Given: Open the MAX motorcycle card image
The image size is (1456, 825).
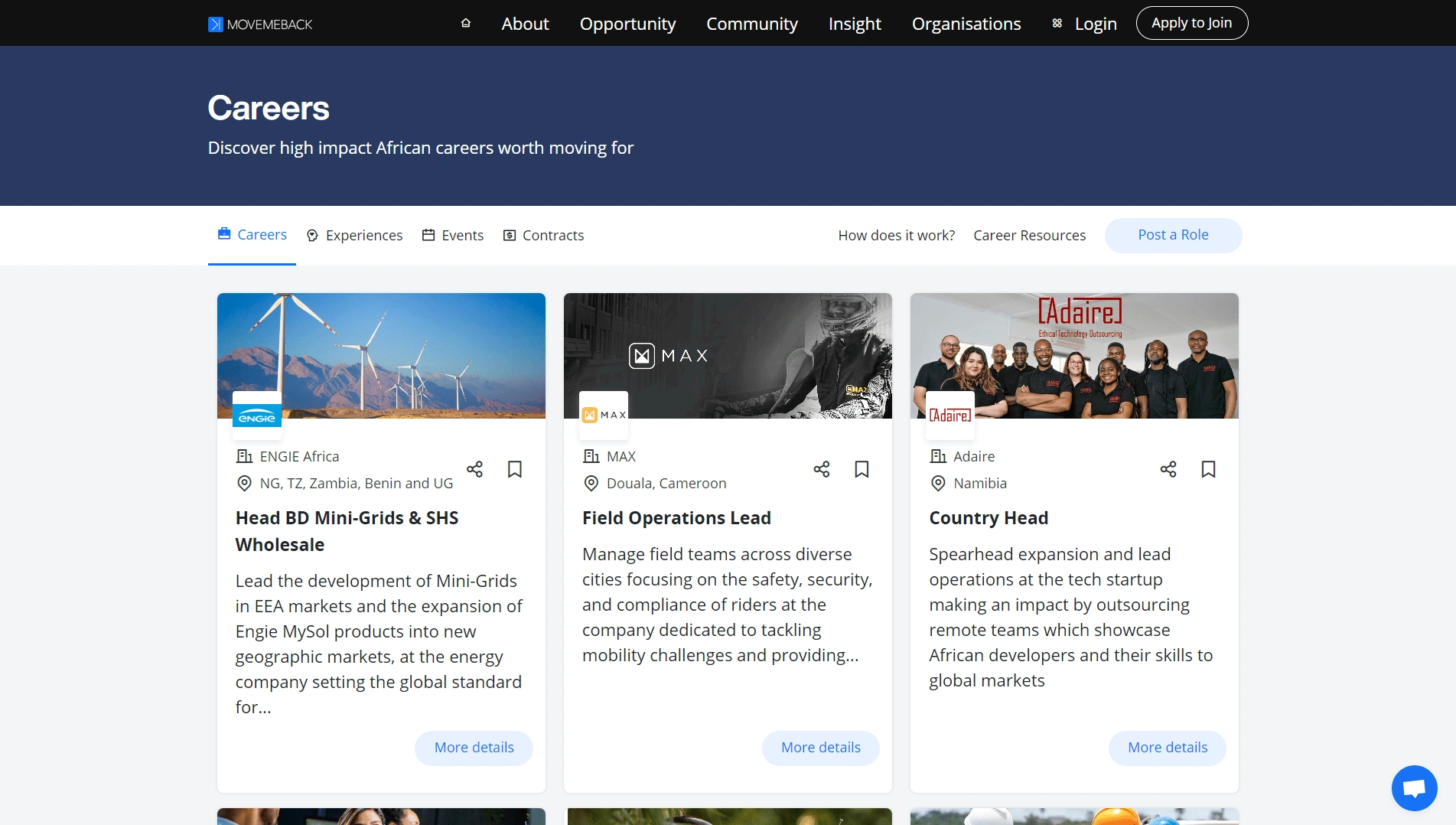Looking at the screenshot, I should [x=728, y=355].
